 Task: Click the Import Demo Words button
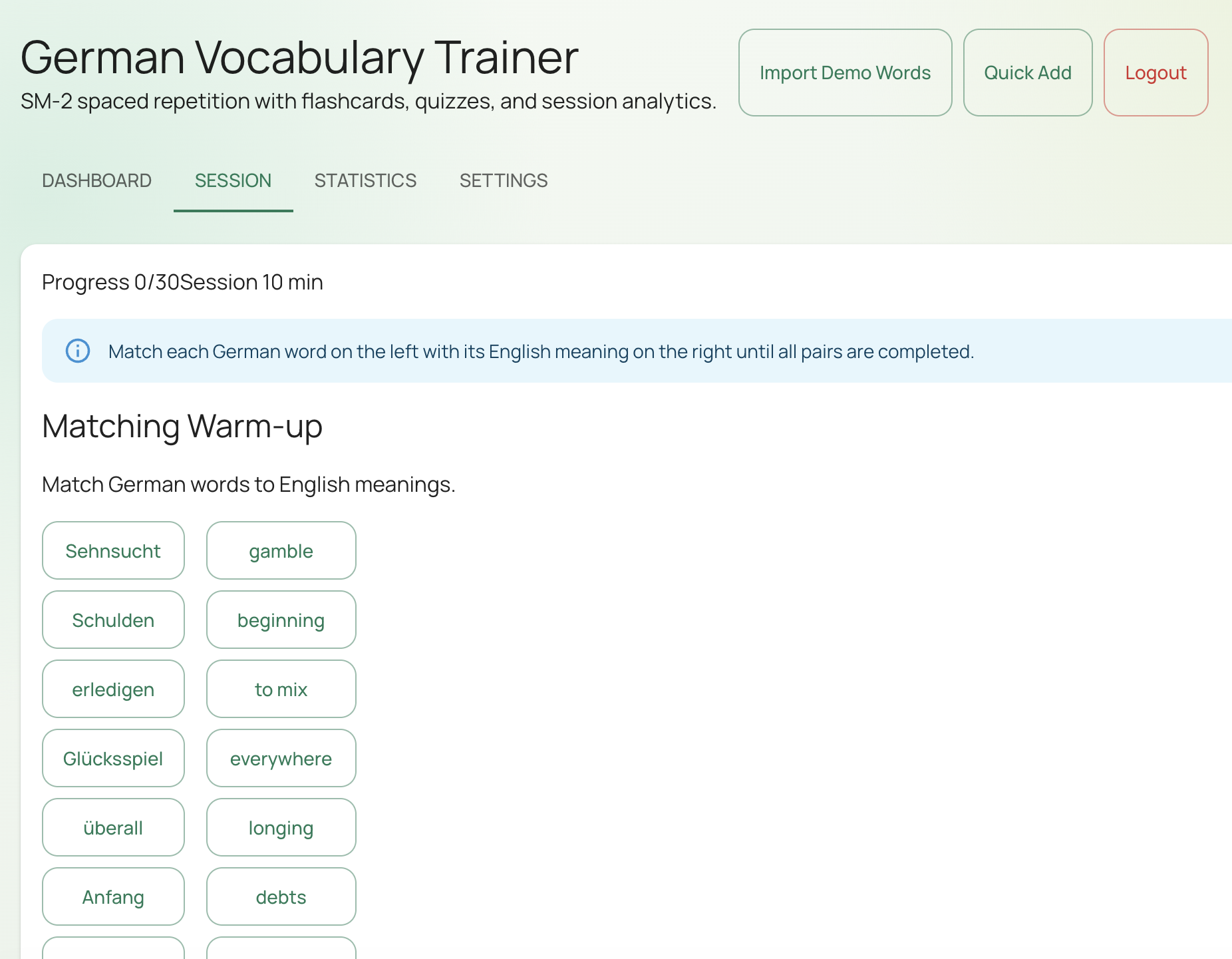click(x=845, y=73)
